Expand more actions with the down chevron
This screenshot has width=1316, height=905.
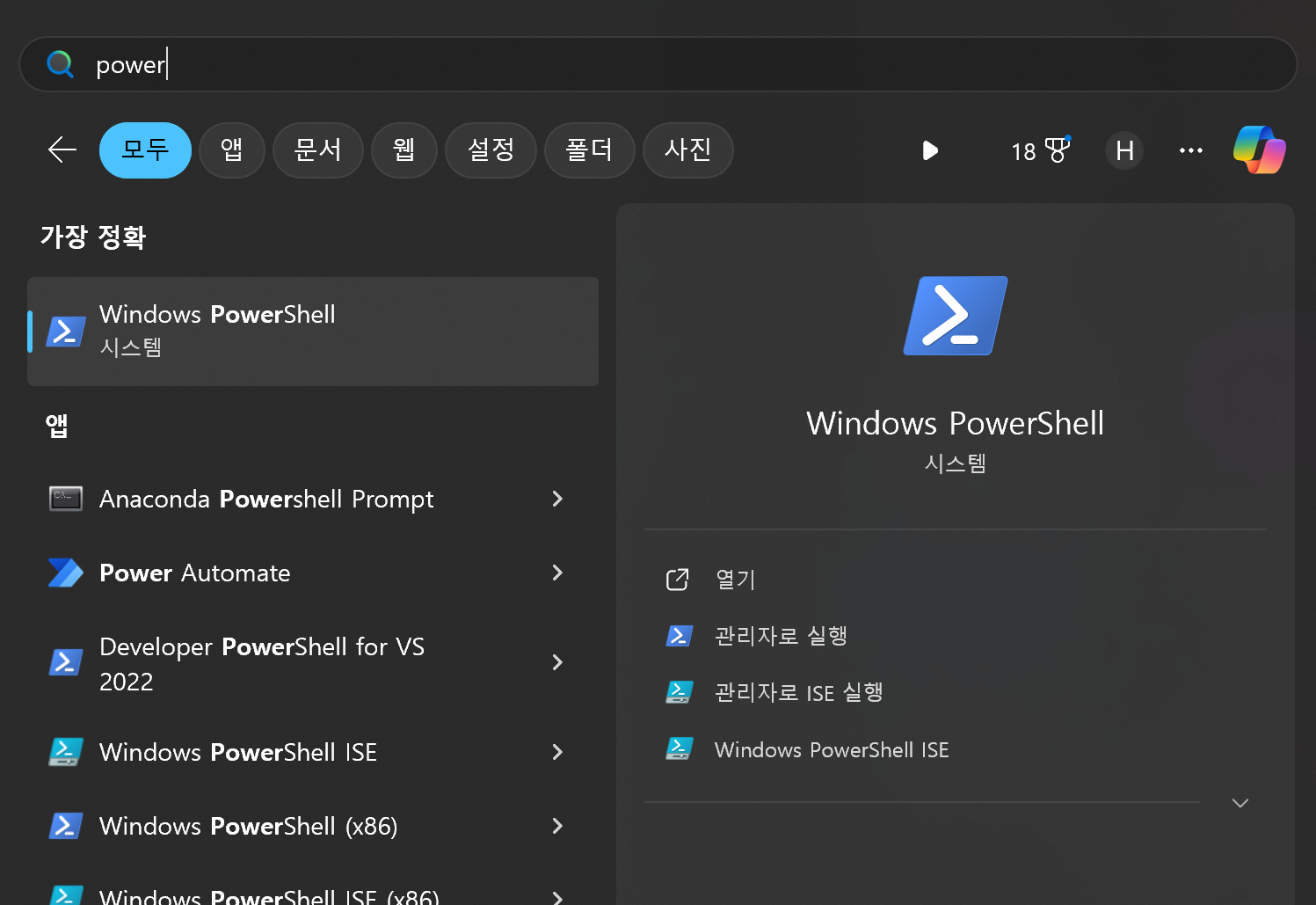pos(1240,803)
